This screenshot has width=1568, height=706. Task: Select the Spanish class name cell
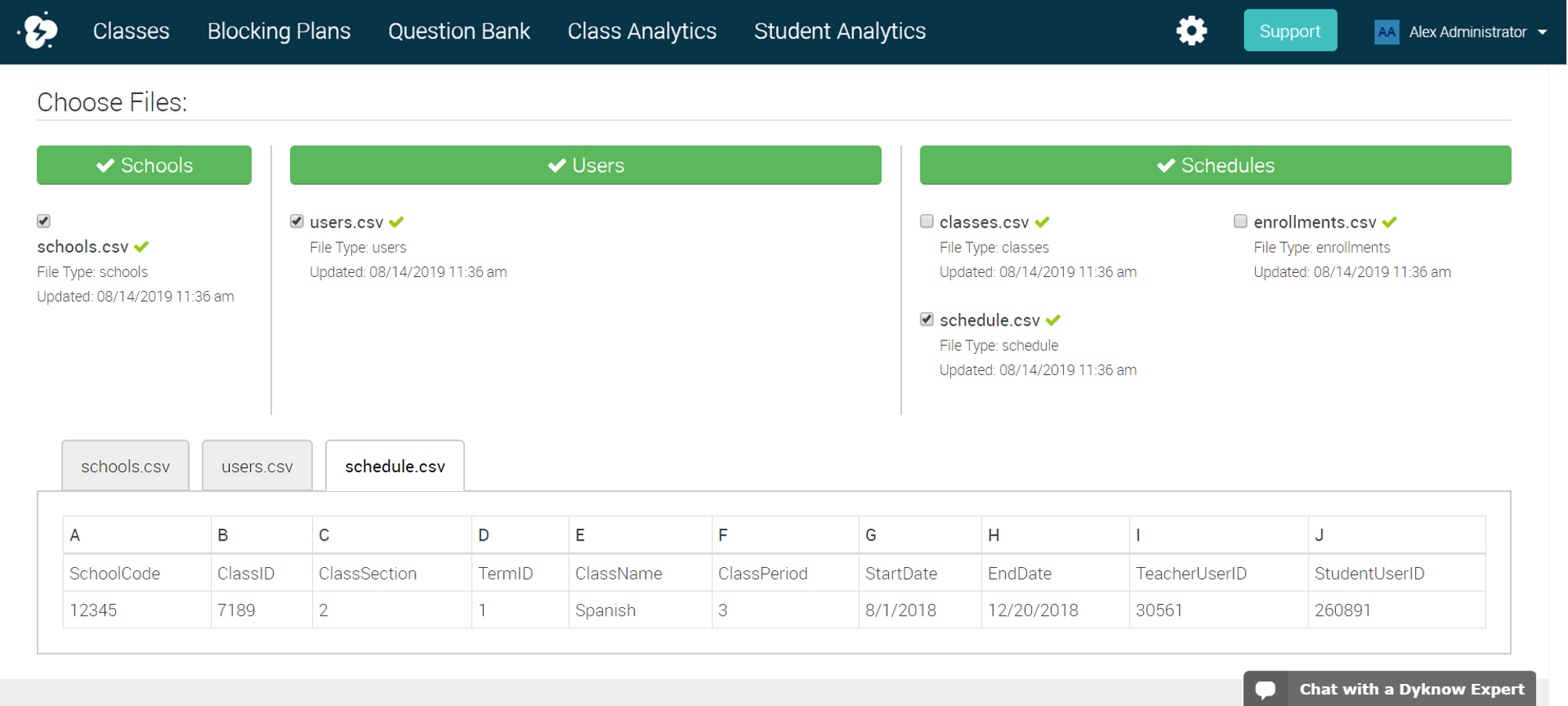(x=641, y=610)
